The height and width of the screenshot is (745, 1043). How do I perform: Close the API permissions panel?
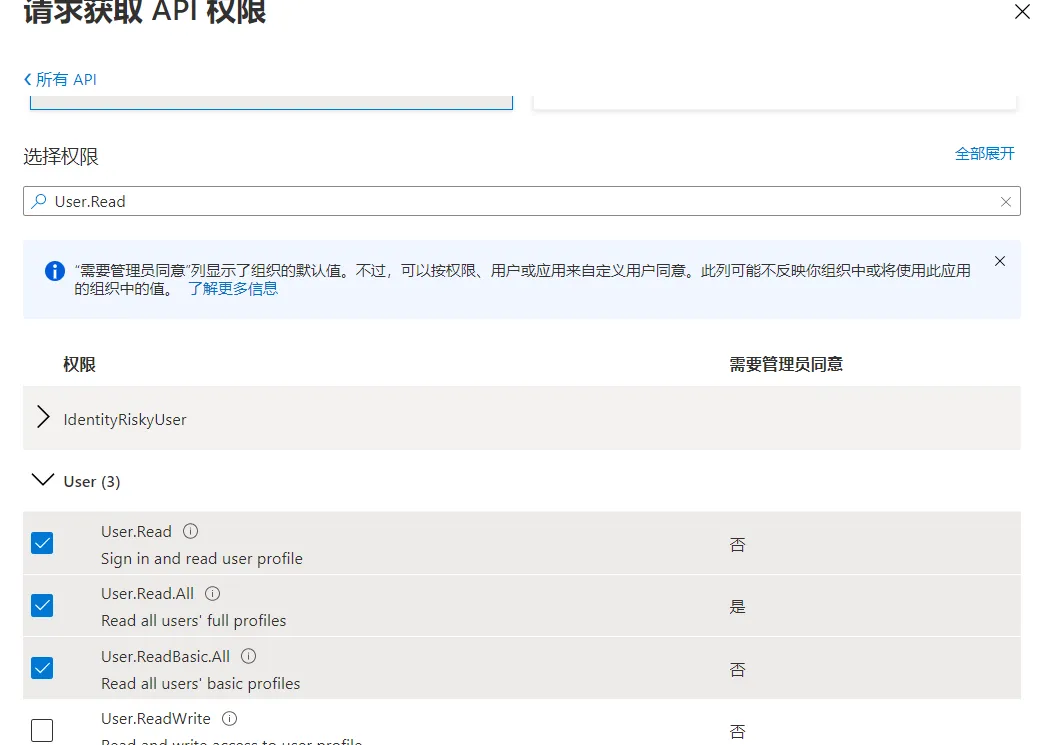click(x=1022, y=11)
